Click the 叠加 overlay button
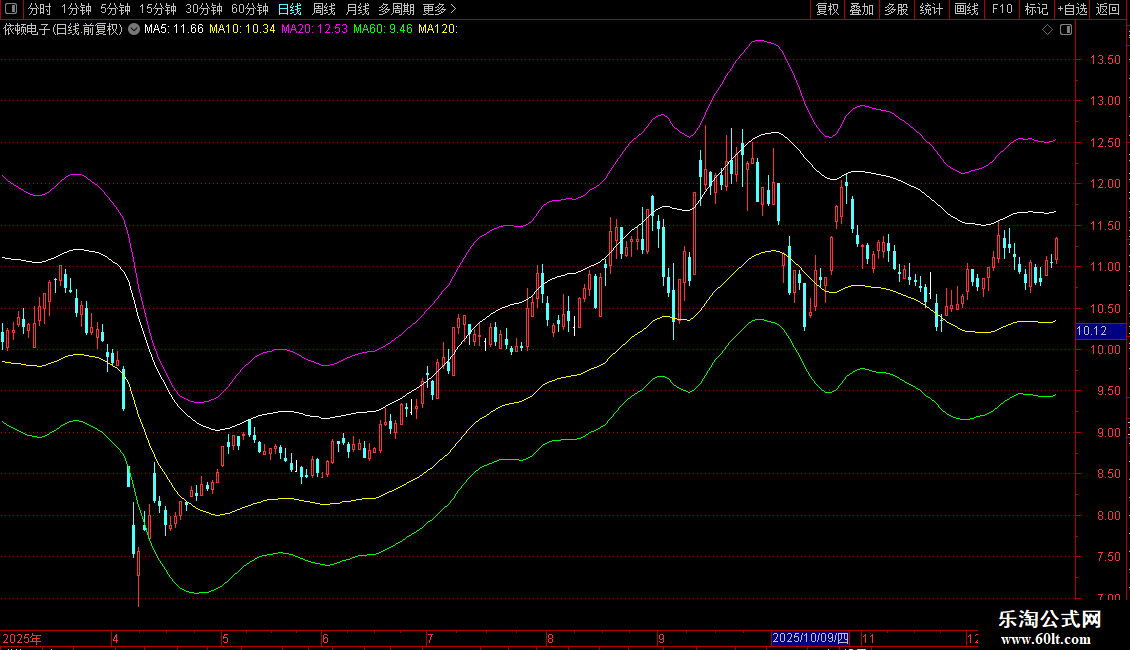 (x=861, y=9)
